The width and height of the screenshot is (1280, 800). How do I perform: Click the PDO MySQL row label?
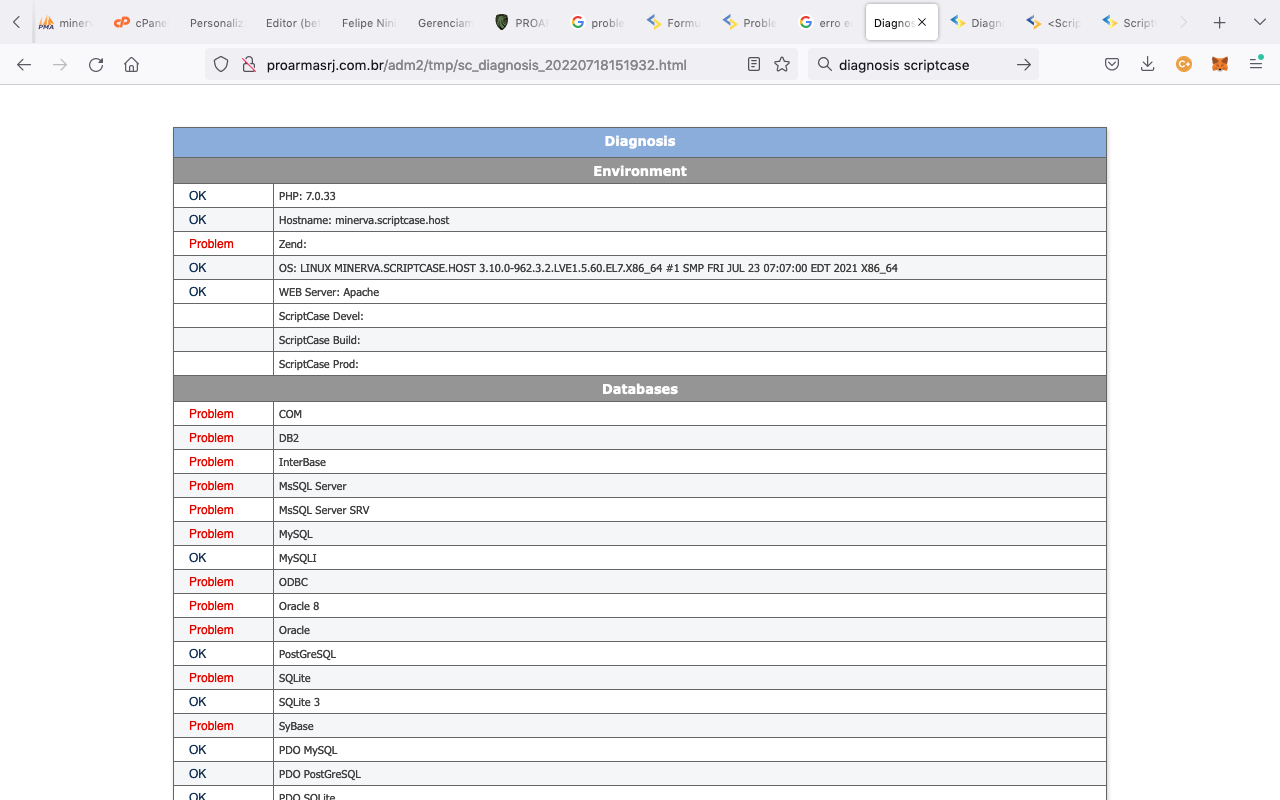308,750
